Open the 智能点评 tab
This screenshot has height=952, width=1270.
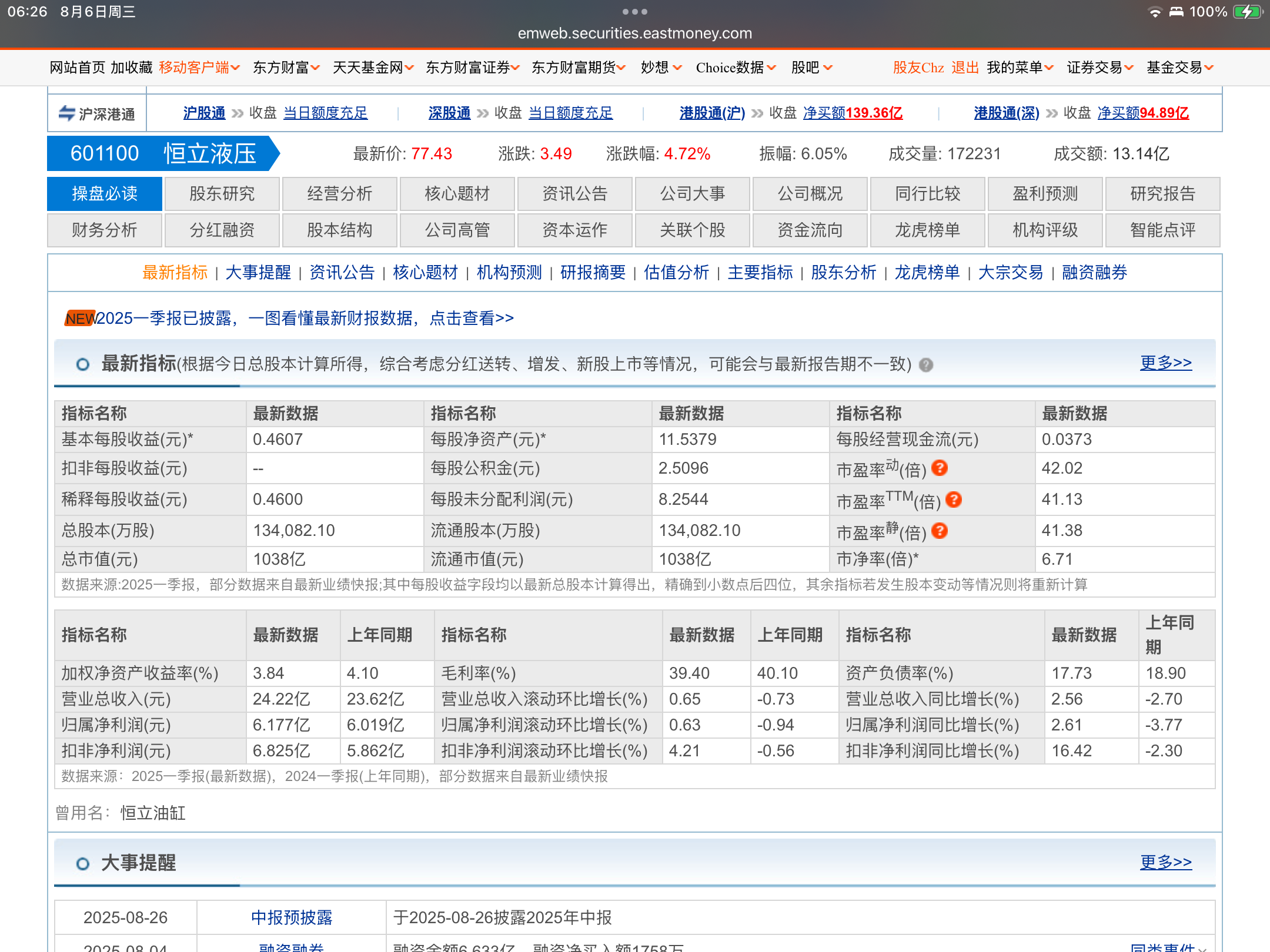[x=1163, y=230]
